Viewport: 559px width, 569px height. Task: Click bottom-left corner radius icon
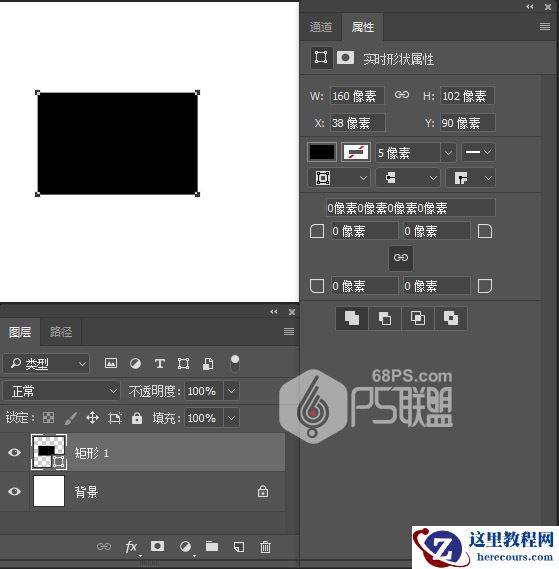317,286
